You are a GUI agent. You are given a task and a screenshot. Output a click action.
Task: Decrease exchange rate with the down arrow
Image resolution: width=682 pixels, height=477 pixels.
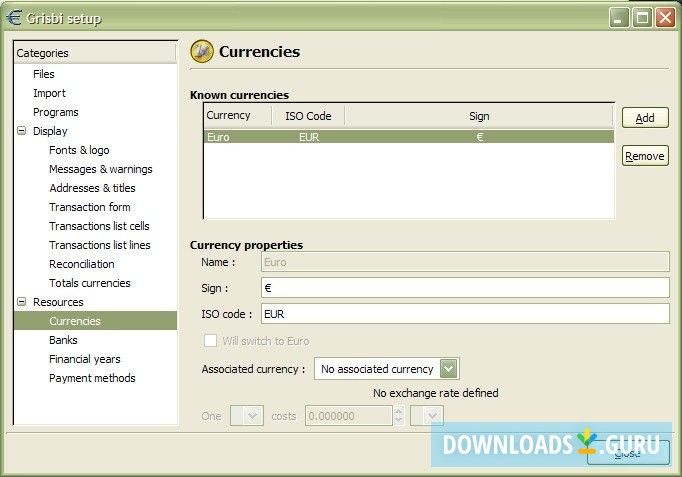tap(398, 420)
